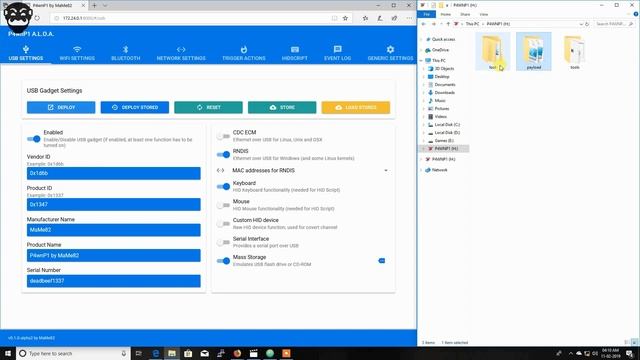The image size is (640, 360).
Task: Expand MAC addresses for RNDIS
Action: coord(386,171)
